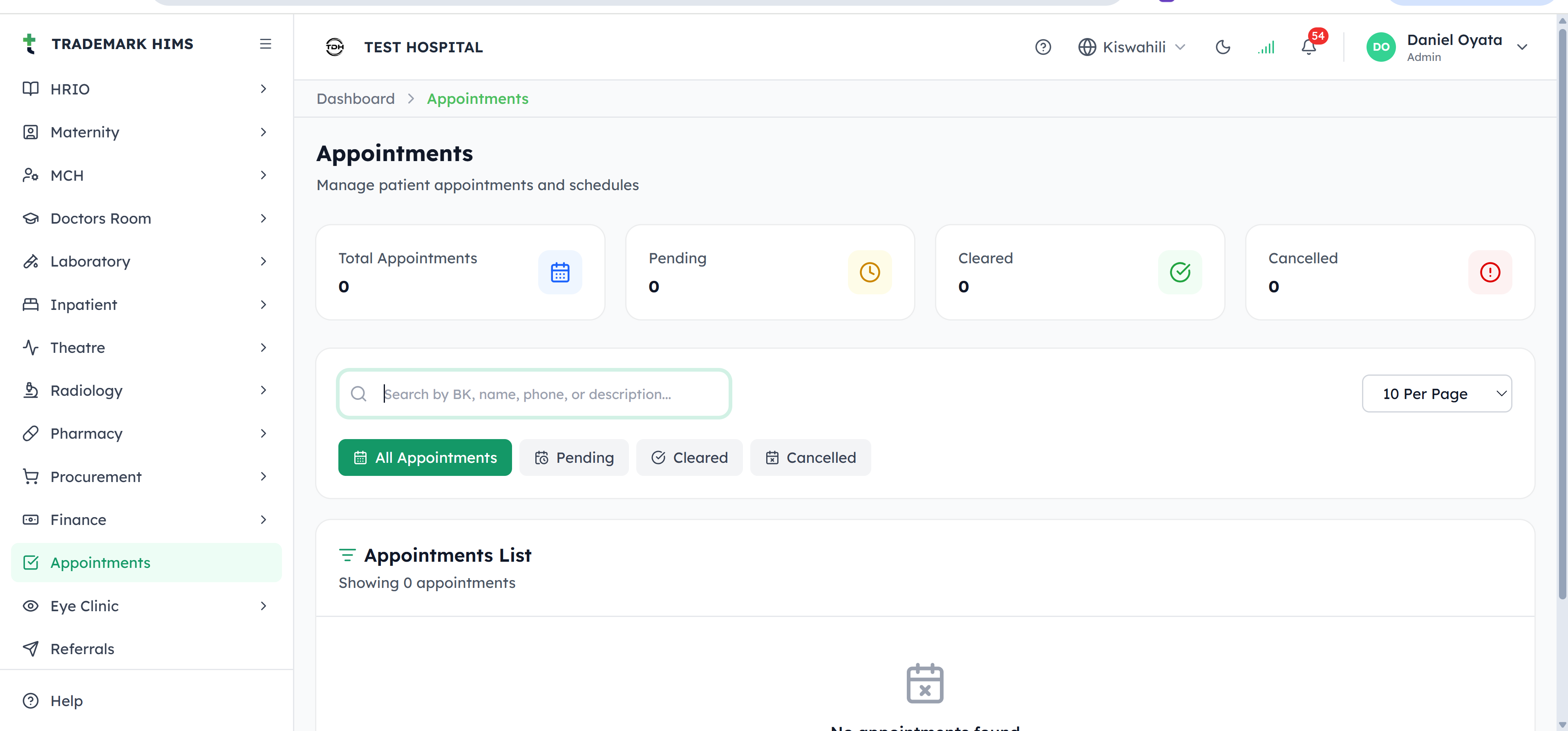This screenshot has width=1568, height=731.
Task: Toggle dark mode moon icon
Action: 1222,47
